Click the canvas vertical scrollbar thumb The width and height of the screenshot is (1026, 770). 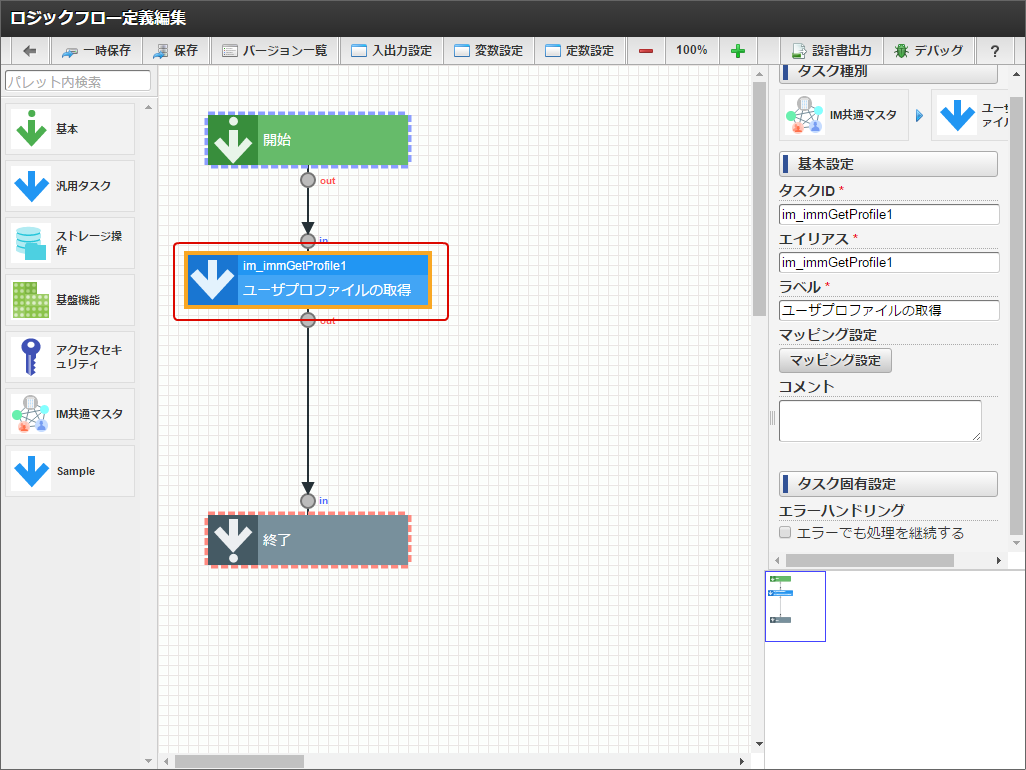pyautogui.click(x=759, y=199)
